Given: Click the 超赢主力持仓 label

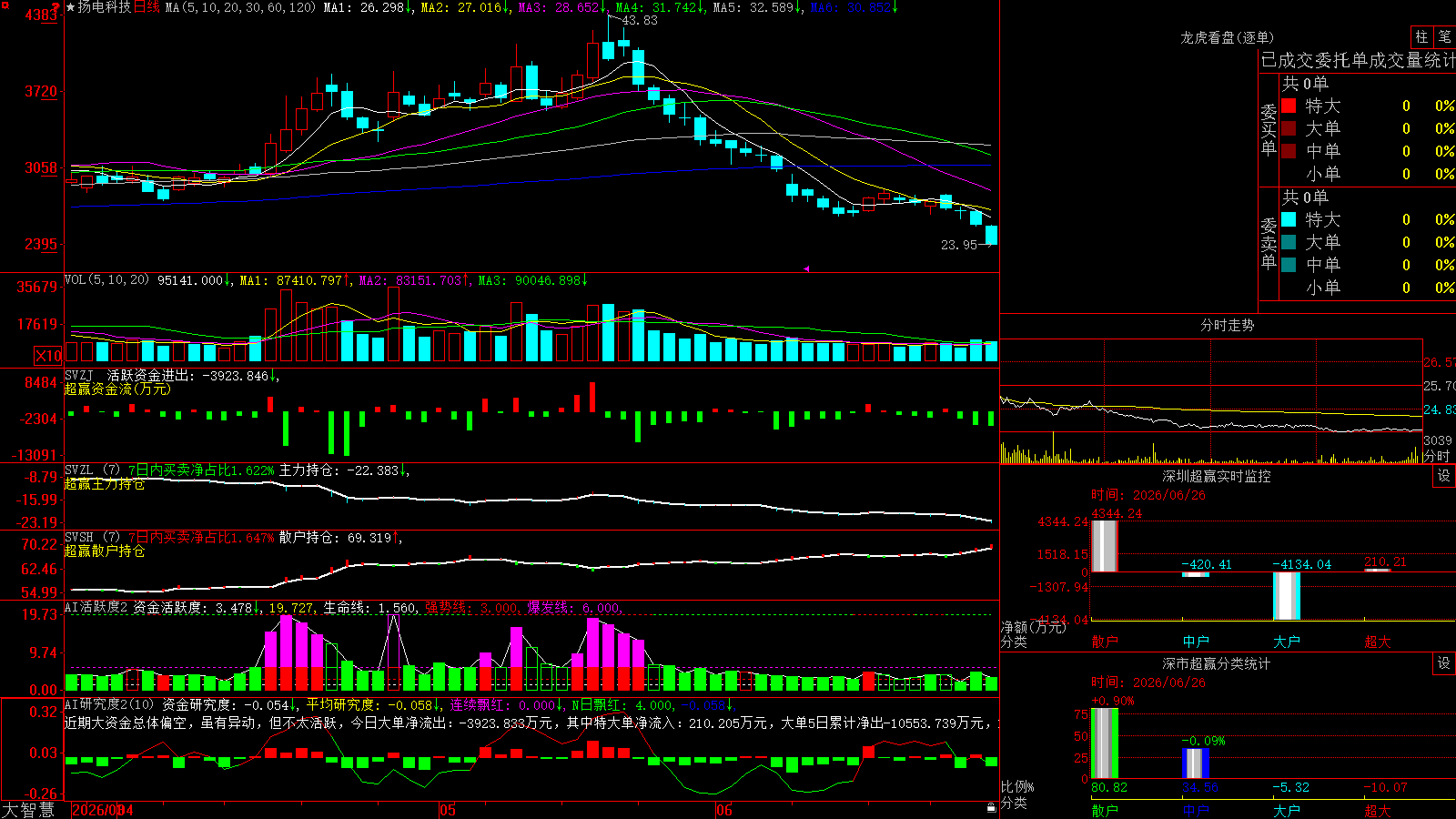Looking at the screenshot, I should 105,484.
